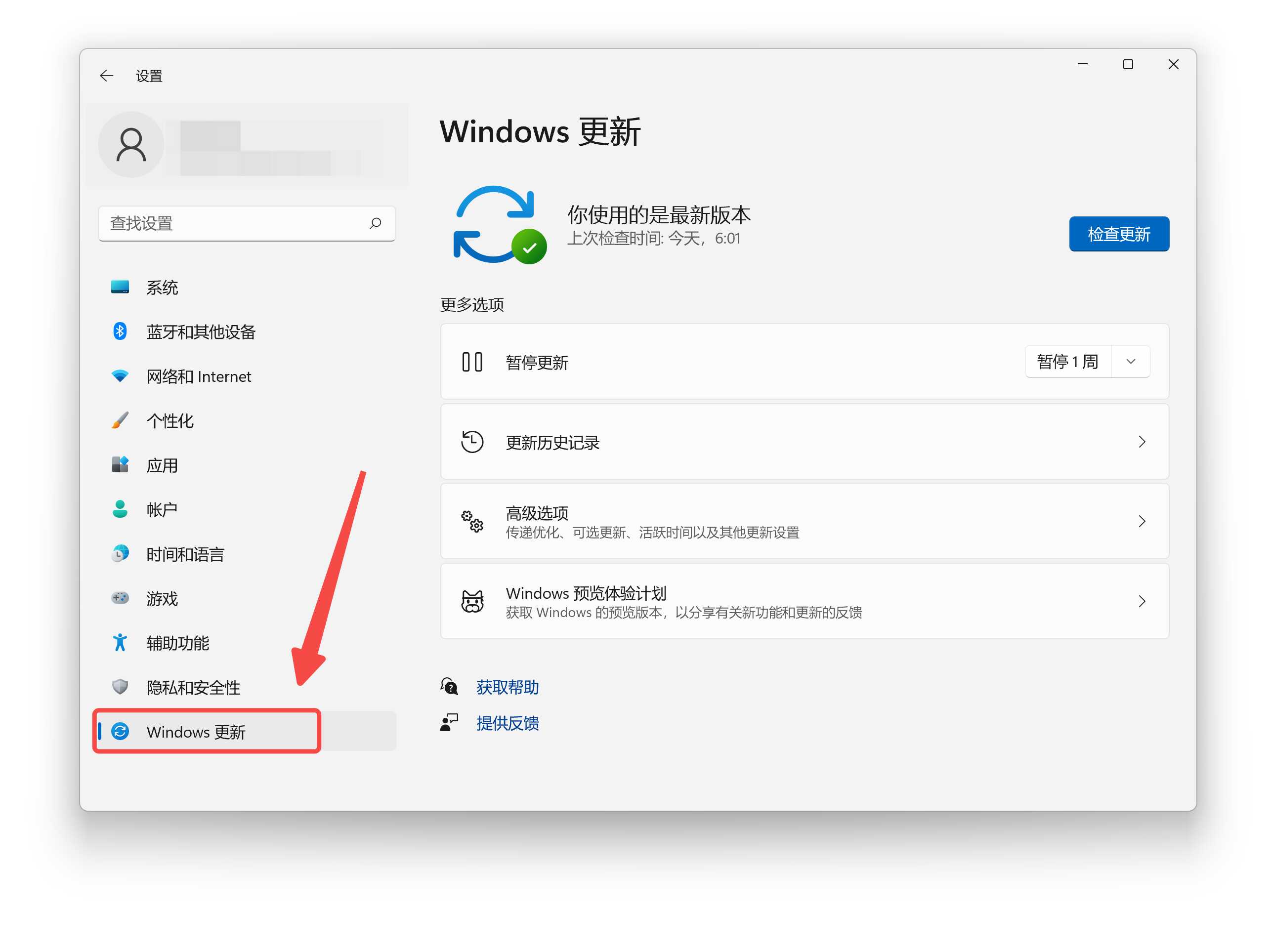
Task: Click the Windows 更新 sync icon in sidebar
Action: [x=120, y=731]
